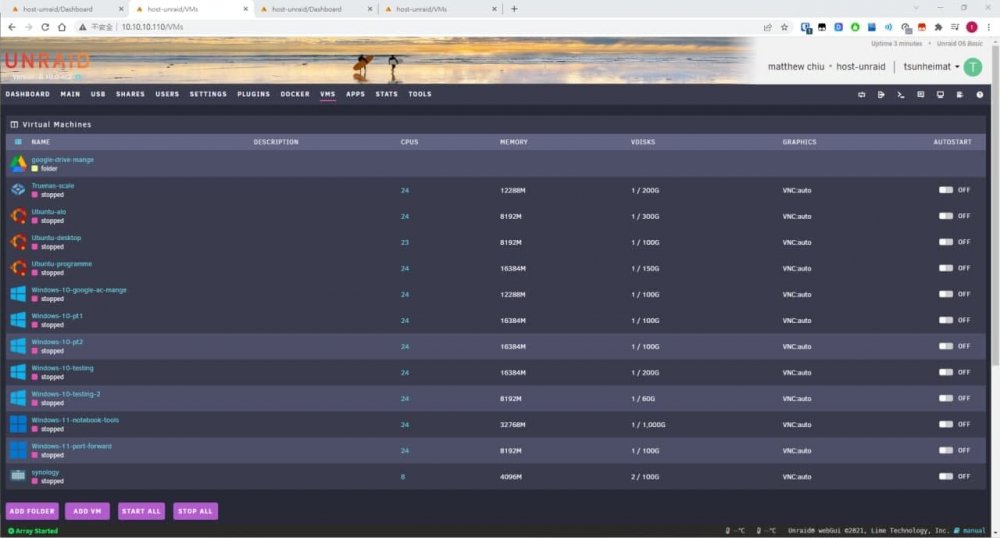Open the Tools menu
The image size is (1000, 538).
coord(420,94)
